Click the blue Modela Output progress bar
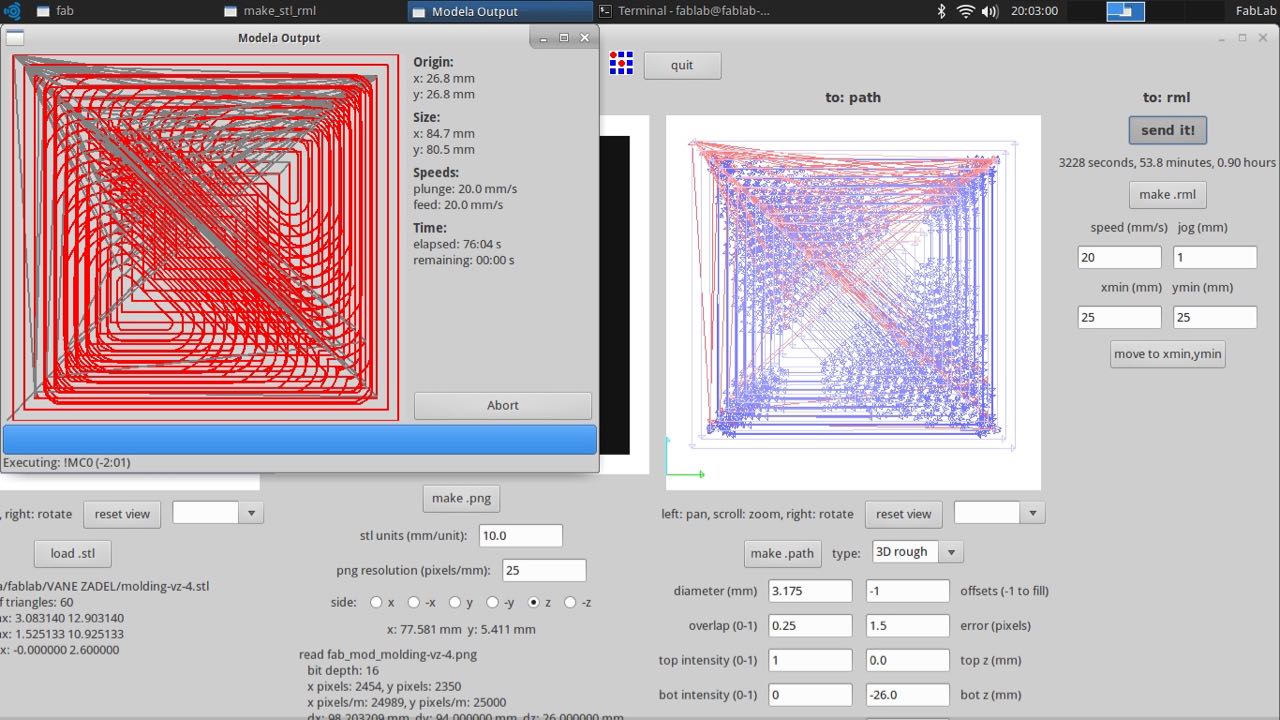1280x720 pixels. (x=300, y=440)
